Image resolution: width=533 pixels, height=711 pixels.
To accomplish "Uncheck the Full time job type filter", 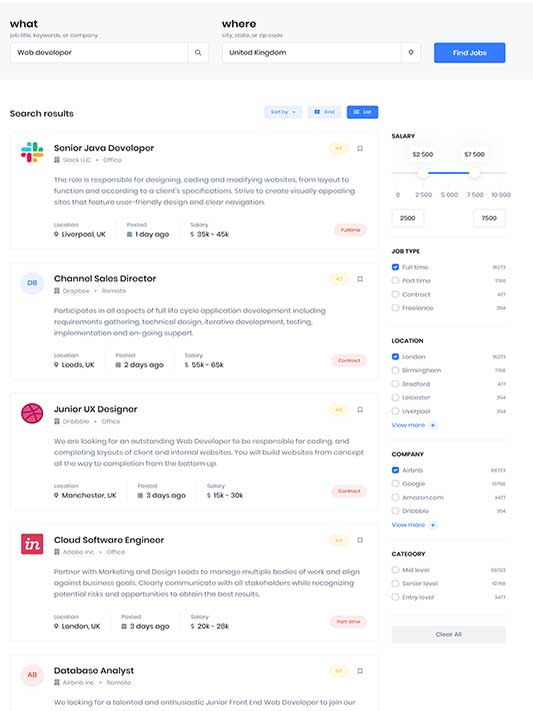I will (x=395, y=267).
